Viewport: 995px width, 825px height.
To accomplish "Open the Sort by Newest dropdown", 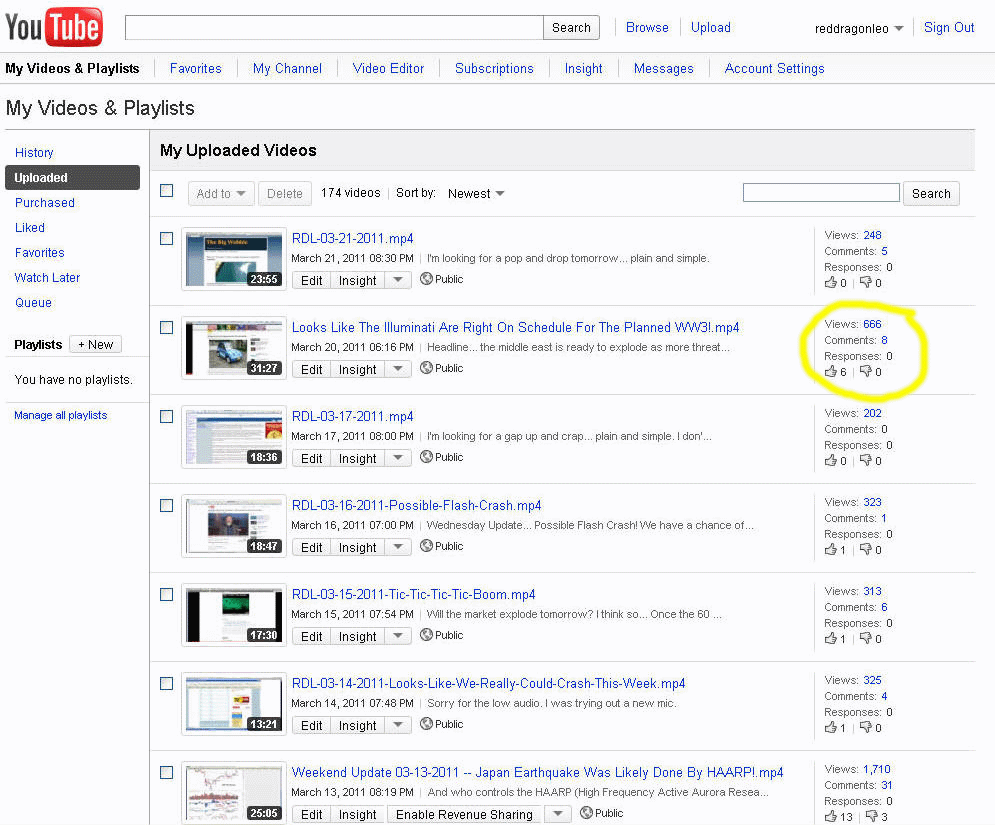I will pos(476,194).
